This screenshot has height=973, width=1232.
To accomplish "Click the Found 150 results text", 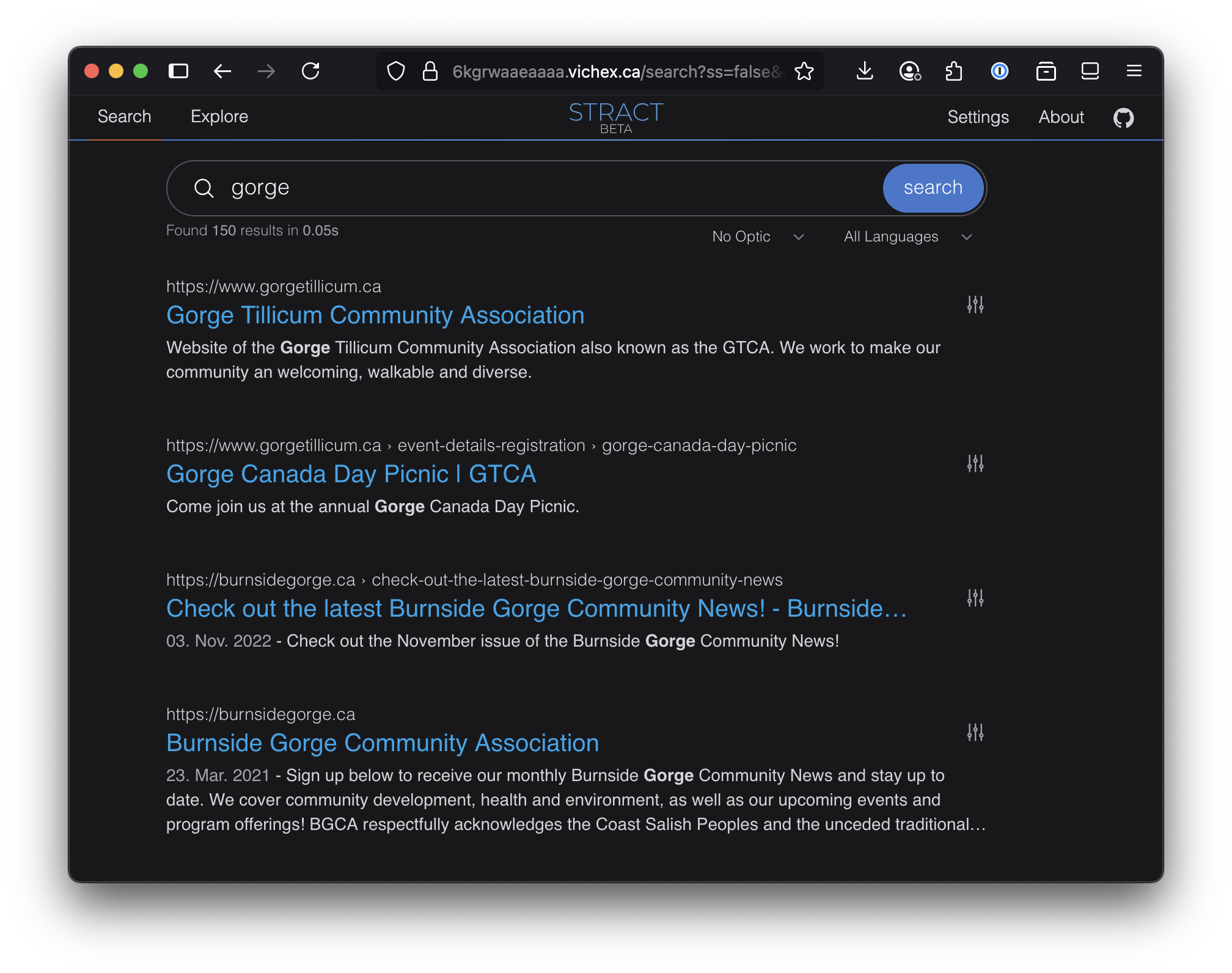I will (x=252, y=230).
